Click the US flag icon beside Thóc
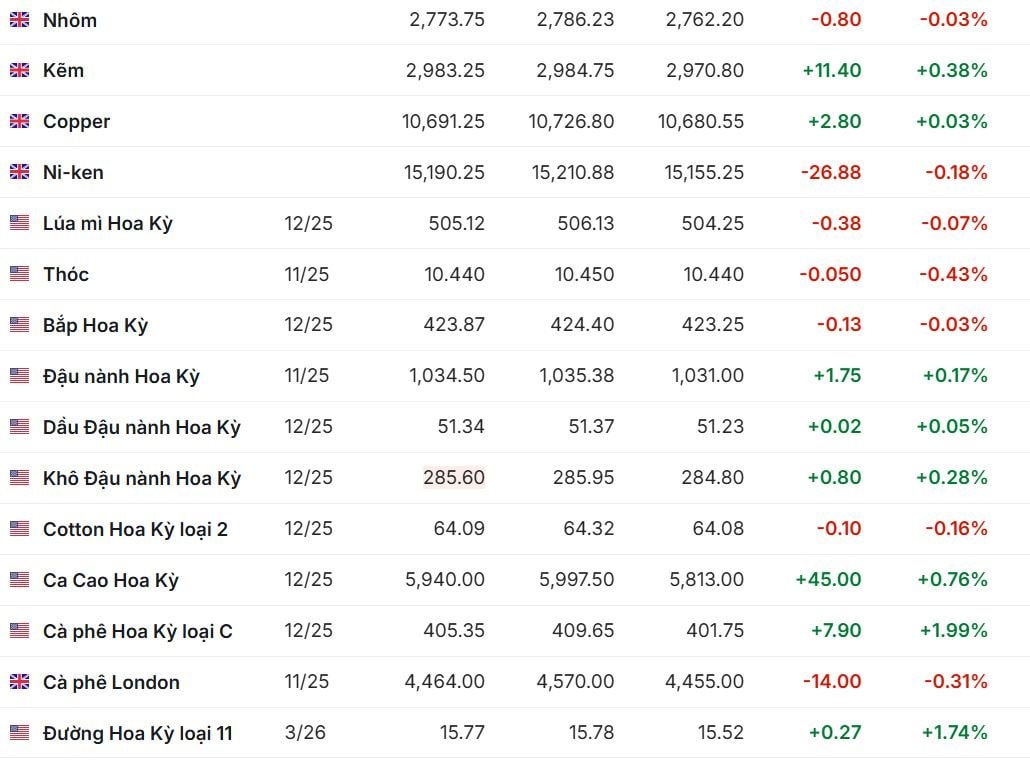 point(19,275)
